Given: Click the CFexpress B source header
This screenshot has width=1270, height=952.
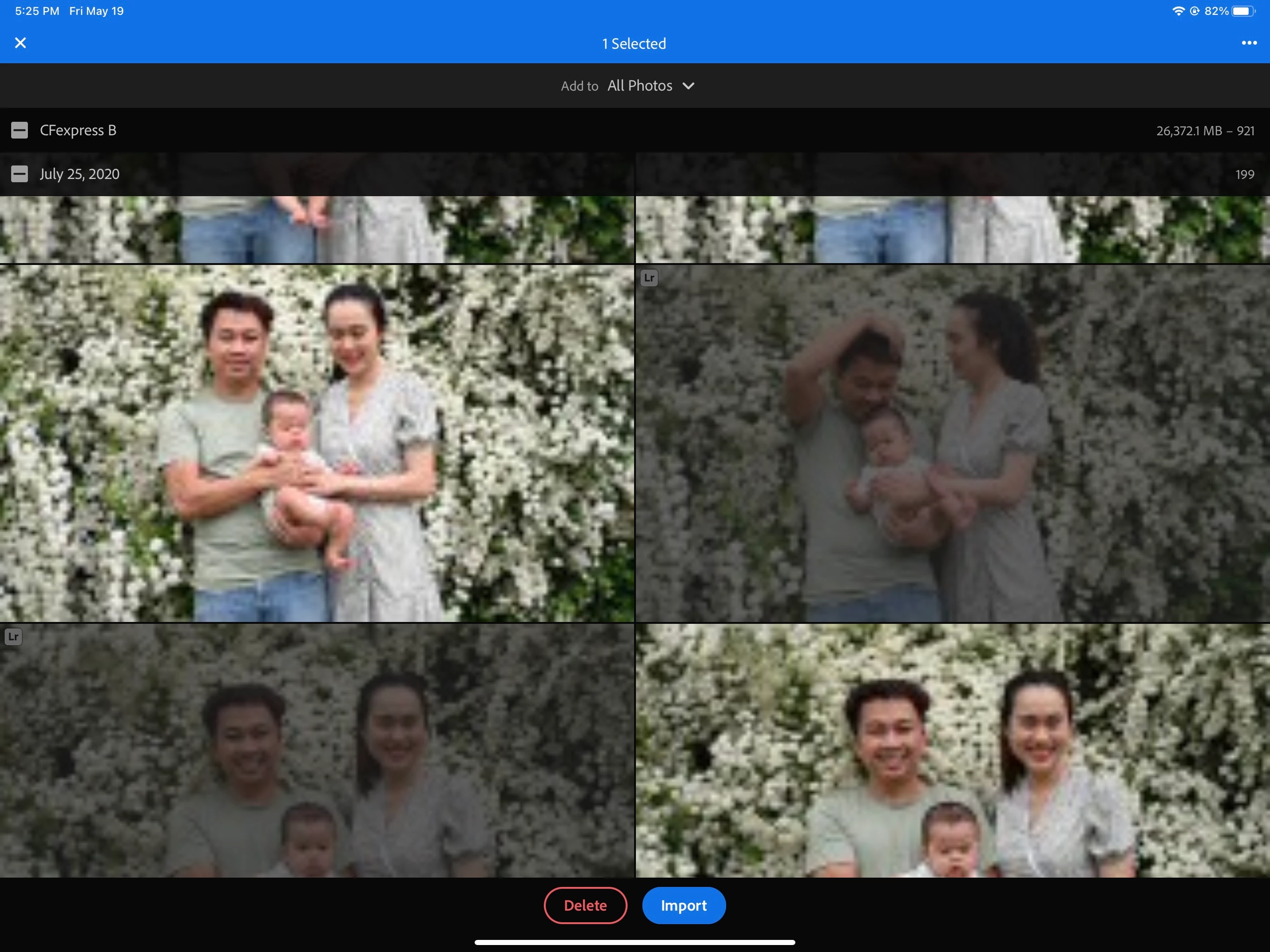Looking at the screenshot, I should point(78,130).
